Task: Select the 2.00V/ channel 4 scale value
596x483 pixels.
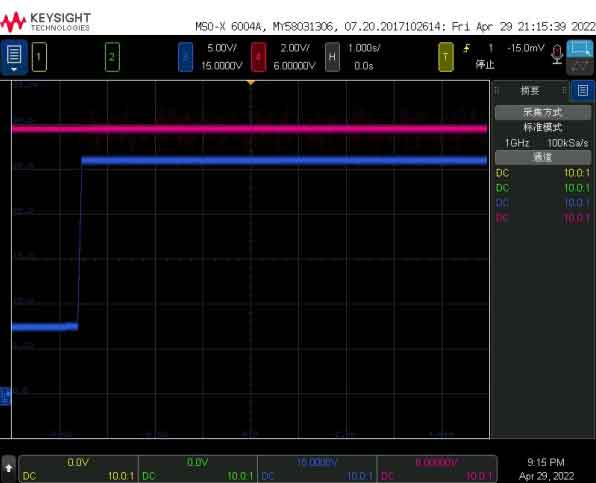Action: pyautogui.click(x=295, y=48)
